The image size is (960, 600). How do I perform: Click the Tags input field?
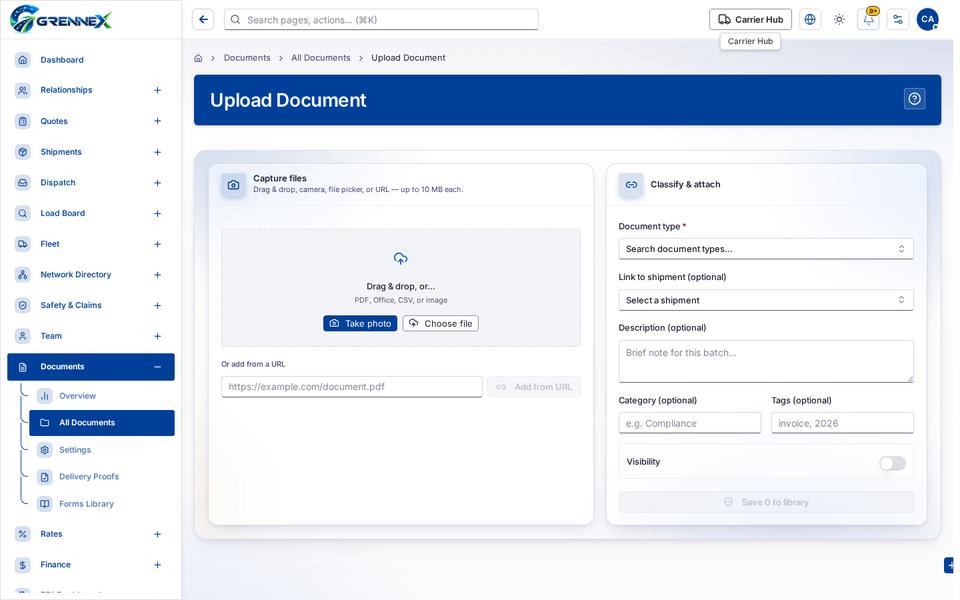click(x=842, y=423)
